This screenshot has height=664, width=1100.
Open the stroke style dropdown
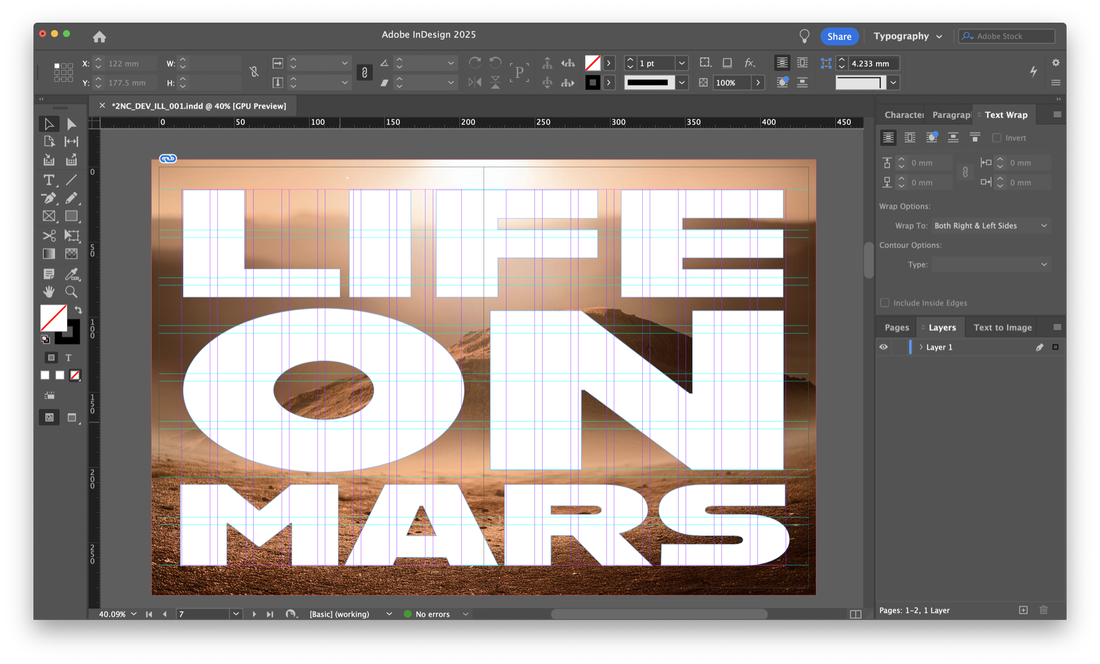681,83
